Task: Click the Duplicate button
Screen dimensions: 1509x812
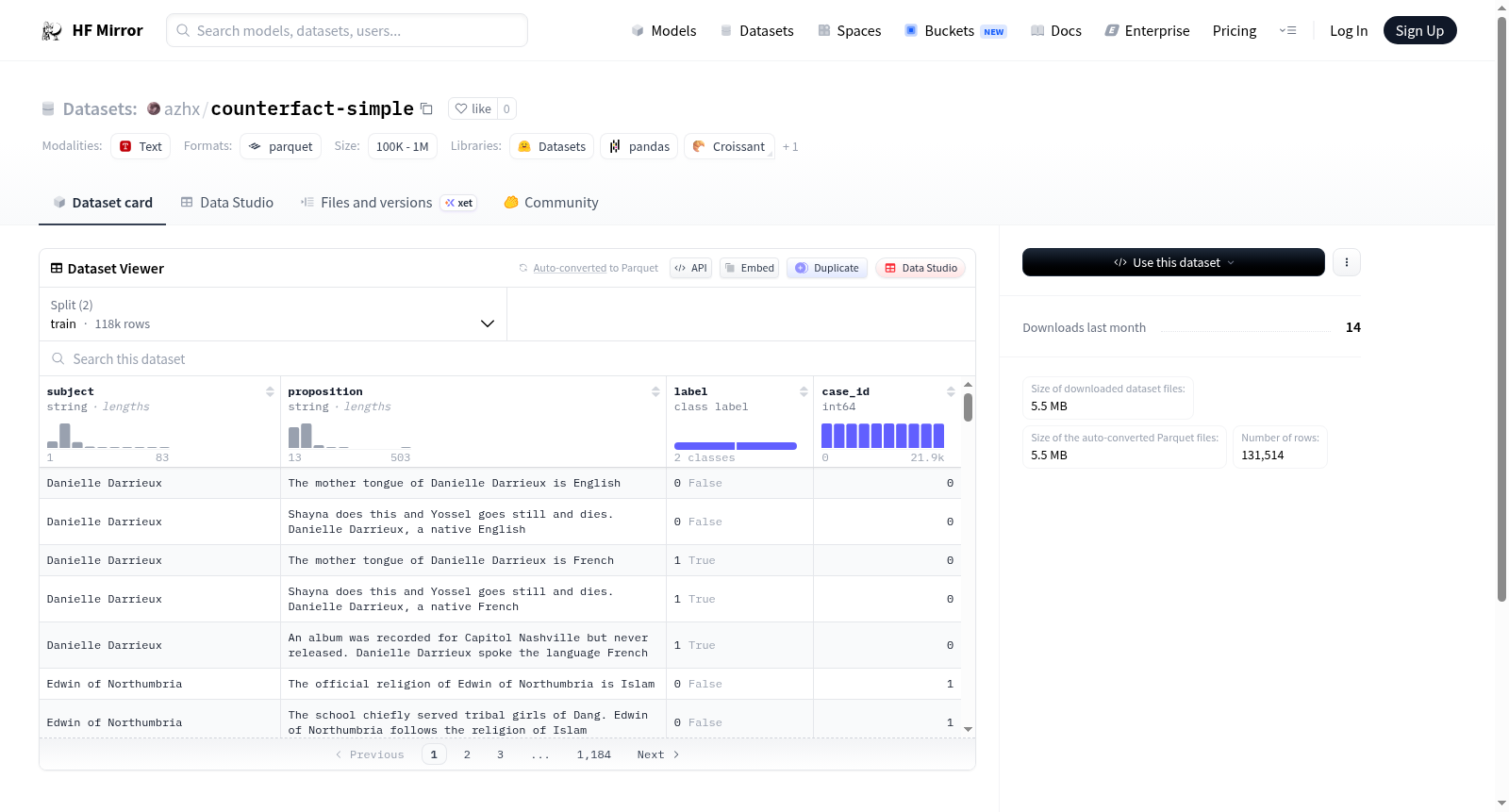Action: click(x=826, y=268)
